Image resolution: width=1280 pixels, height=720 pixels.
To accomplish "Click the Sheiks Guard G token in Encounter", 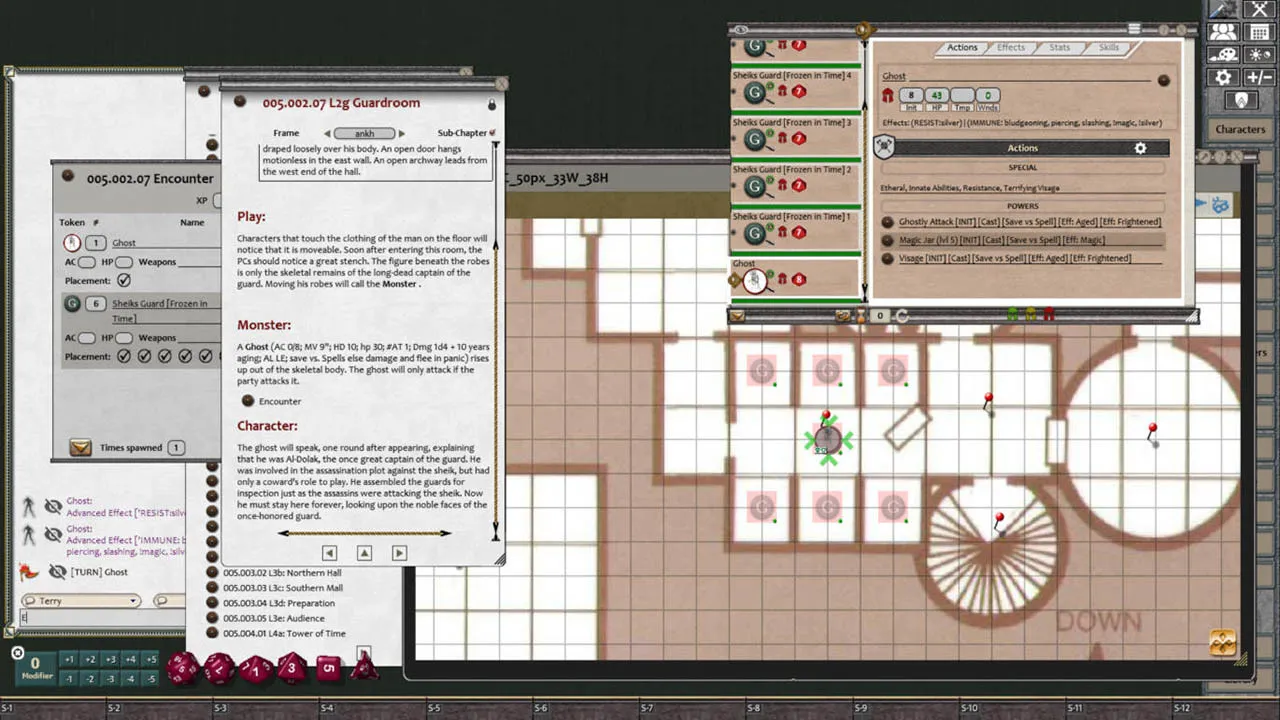I will point(71,304).
